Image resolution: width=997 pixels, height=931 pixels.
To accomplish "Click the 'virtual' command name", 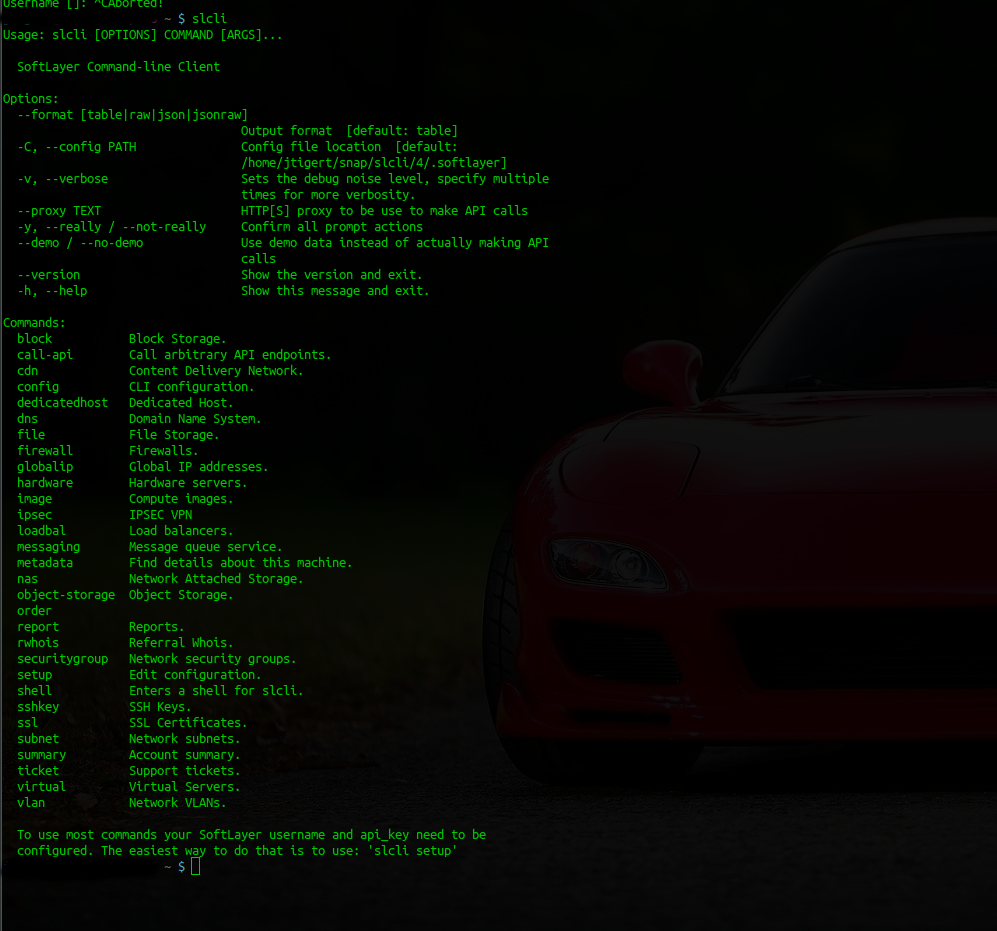I will (41, 787).
